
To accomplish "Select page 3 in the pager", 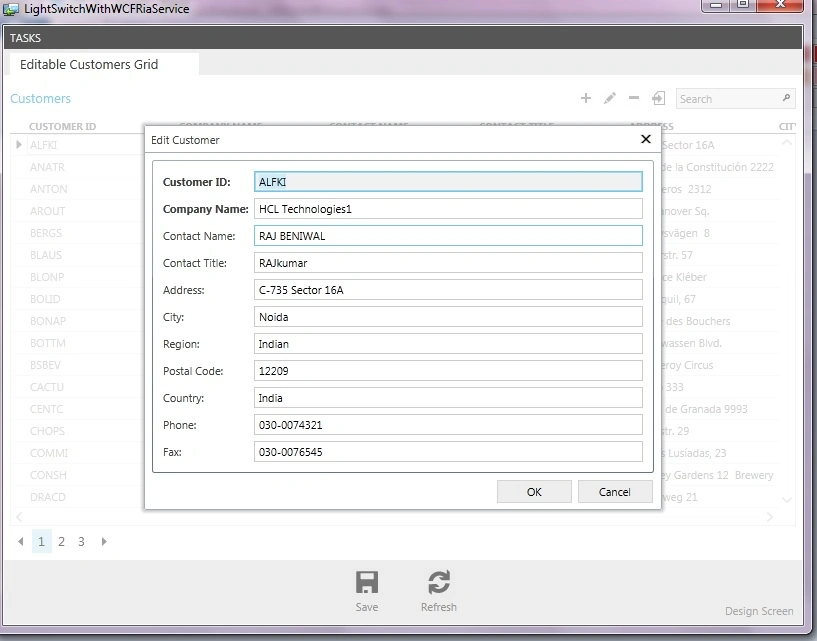I will [81, 541].
